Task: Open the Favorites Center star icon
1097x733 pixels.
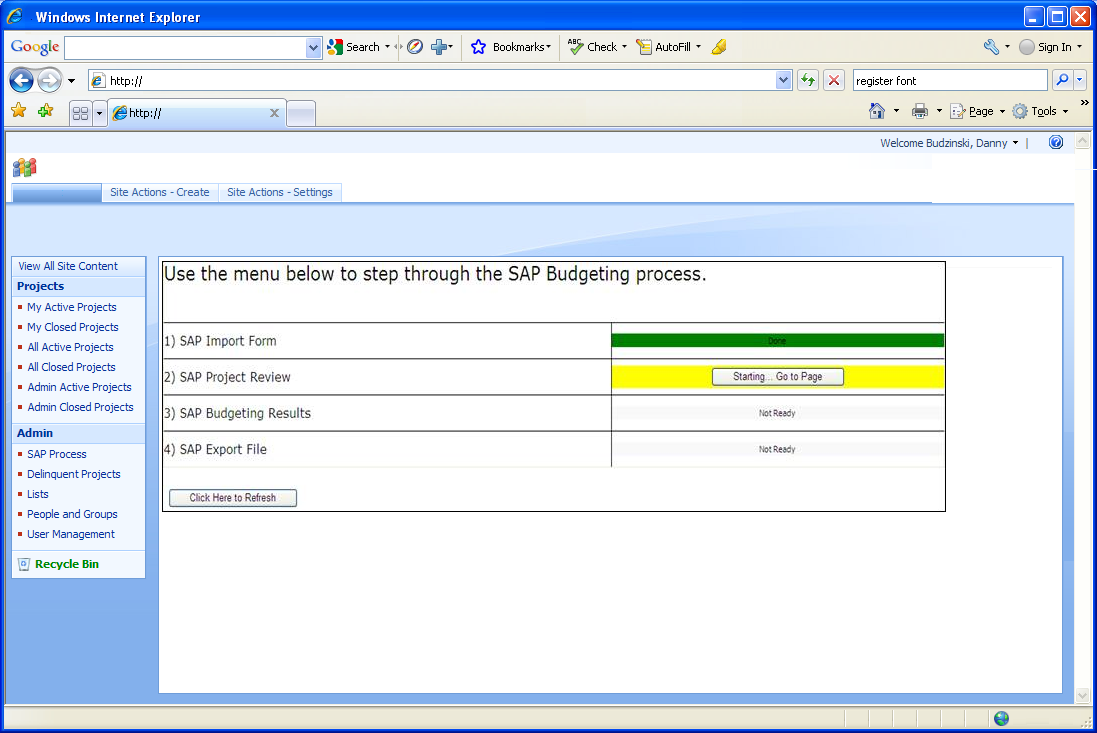Action: pyautogui.click(x=19, y=111)
